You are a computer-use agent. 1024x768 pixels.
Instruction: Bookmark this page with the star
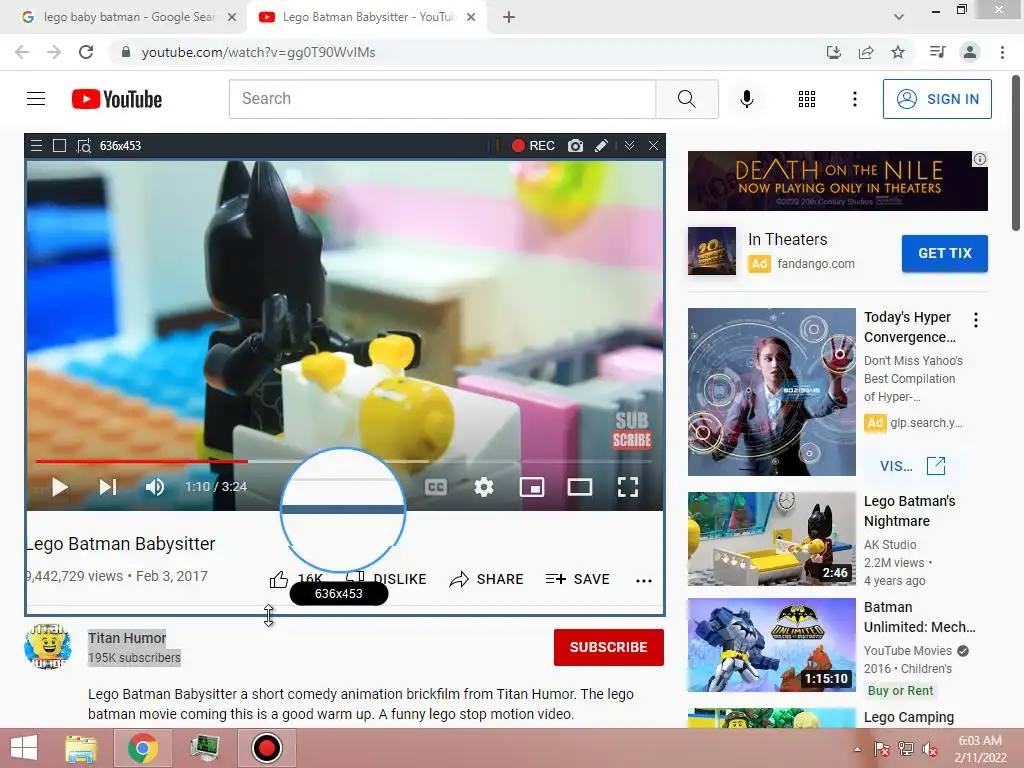(x=898, y=52)
